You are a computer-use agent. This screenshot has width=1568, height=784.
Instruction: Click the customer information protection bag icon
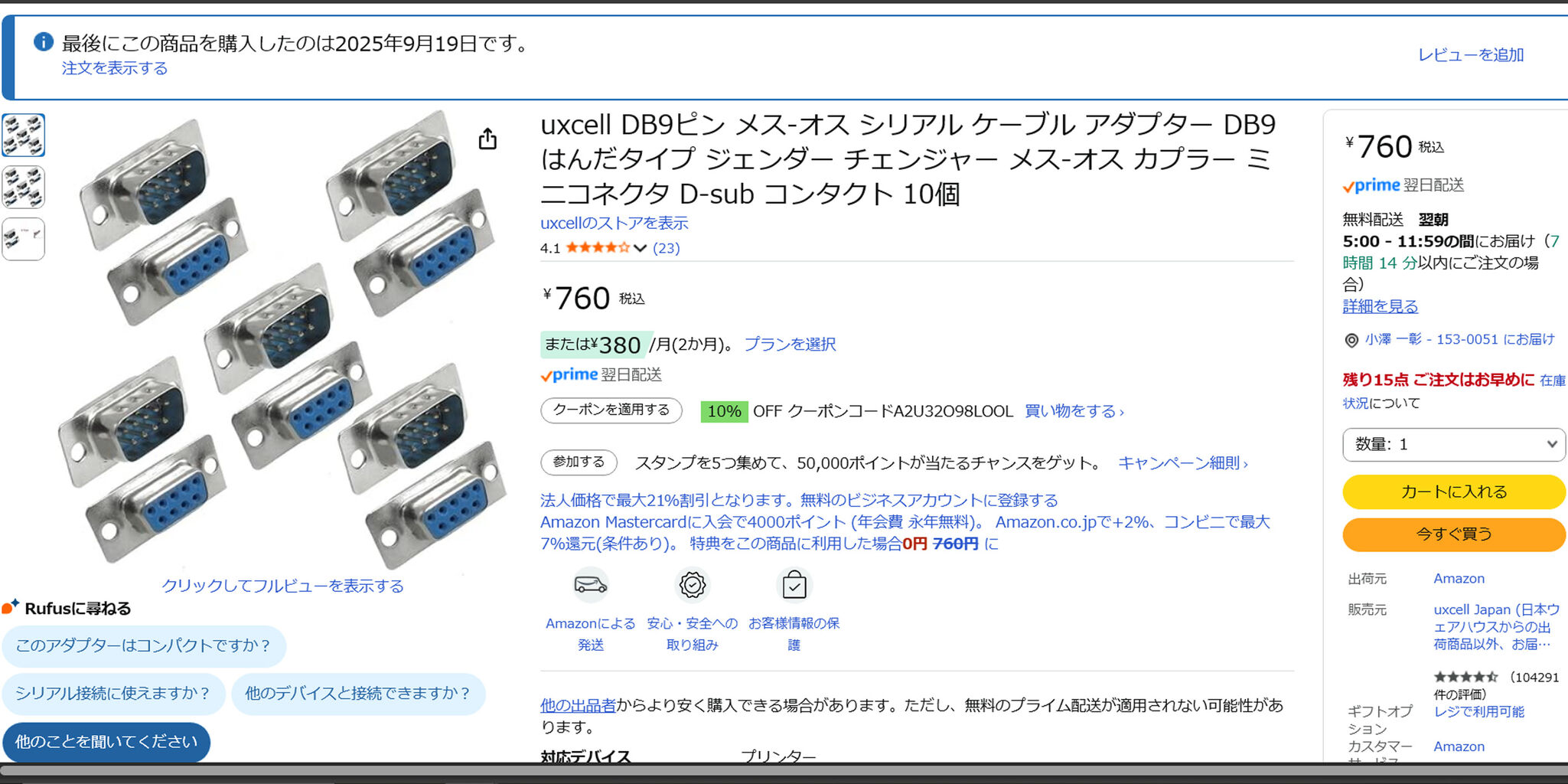click(x=794, y=586)
